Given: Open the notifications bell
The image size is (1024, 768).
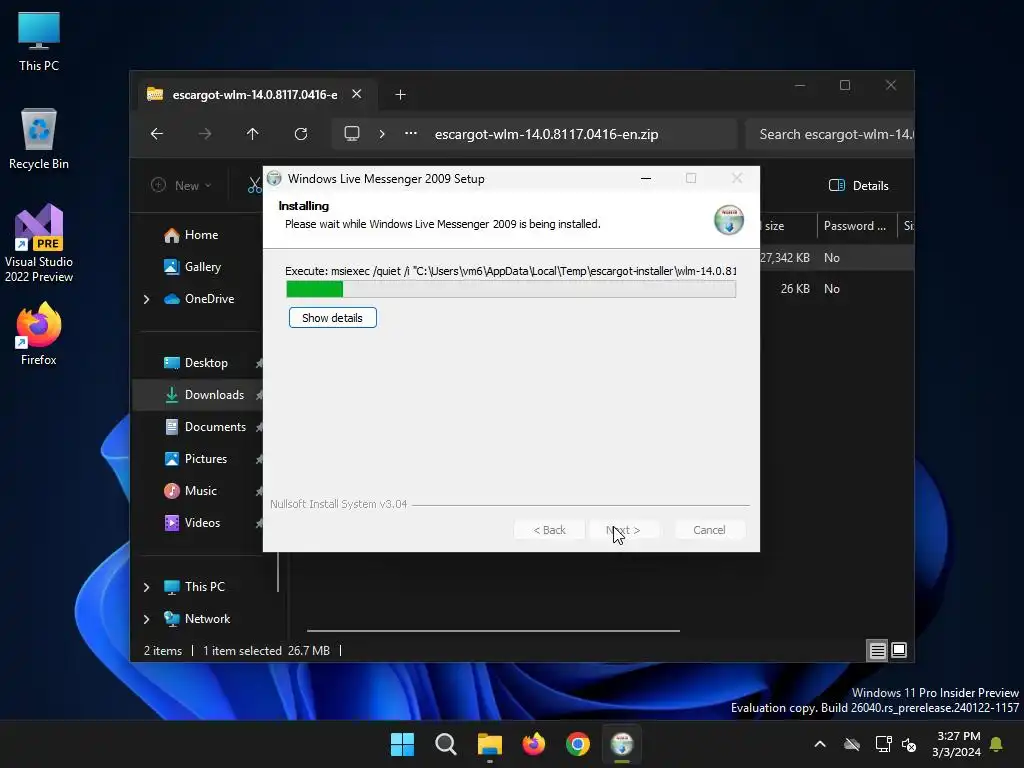Looking at the screenshot, I should point(996,744).
